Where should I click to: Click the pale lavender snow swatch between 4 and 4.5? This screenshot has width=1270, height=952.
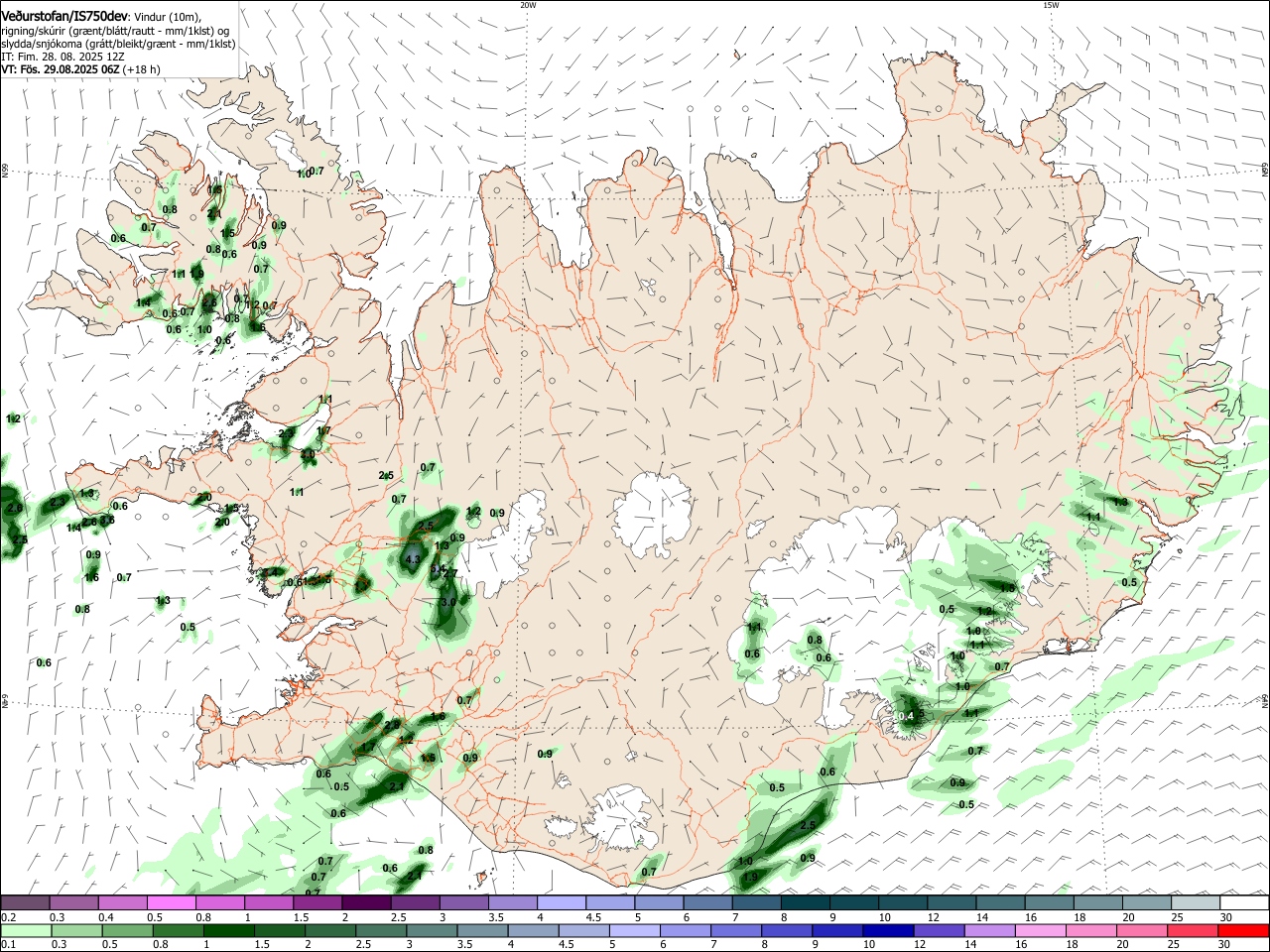tap(562, 903)
